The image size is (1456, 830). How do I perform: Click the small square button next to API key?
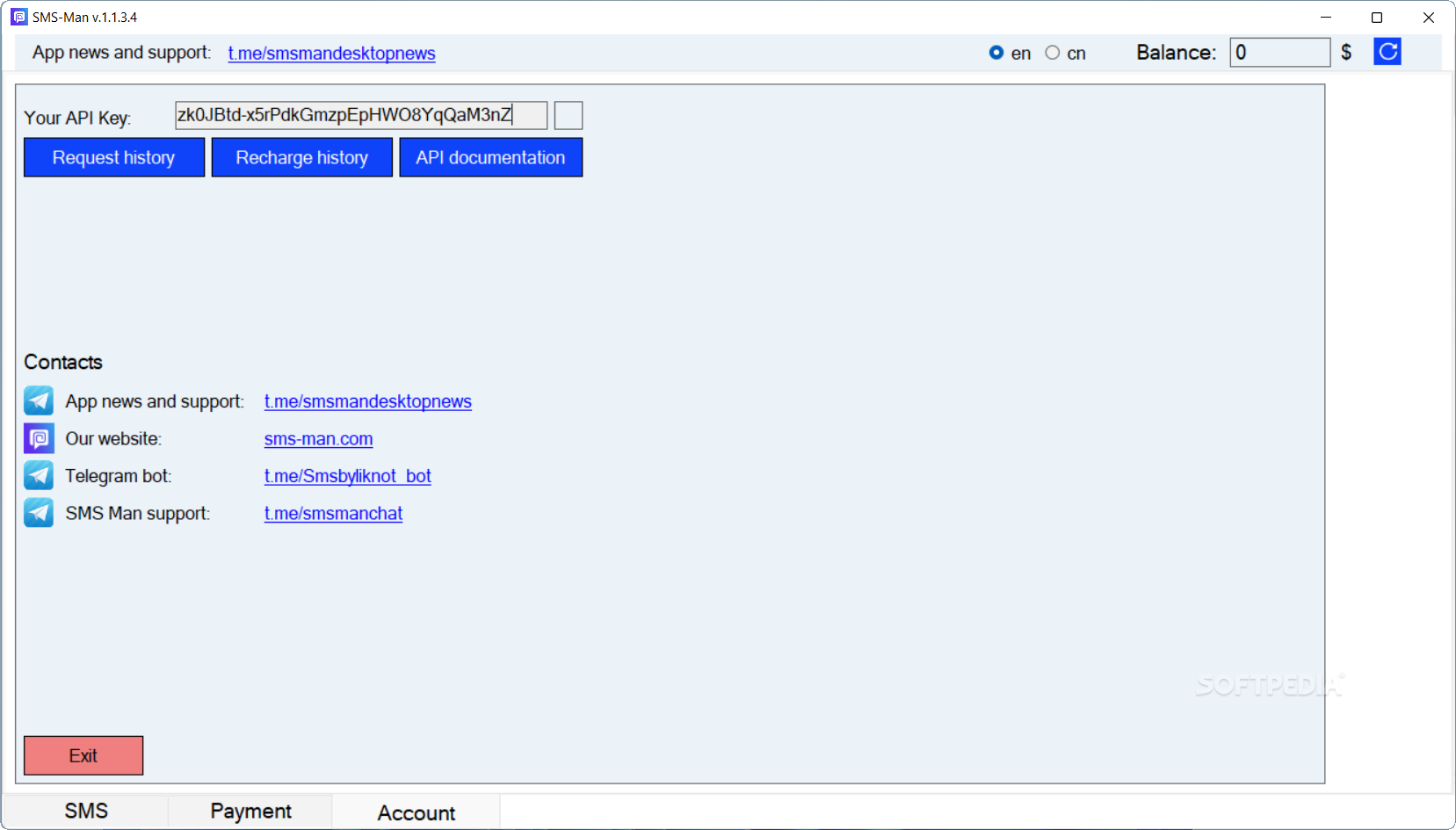coord(569,115)
